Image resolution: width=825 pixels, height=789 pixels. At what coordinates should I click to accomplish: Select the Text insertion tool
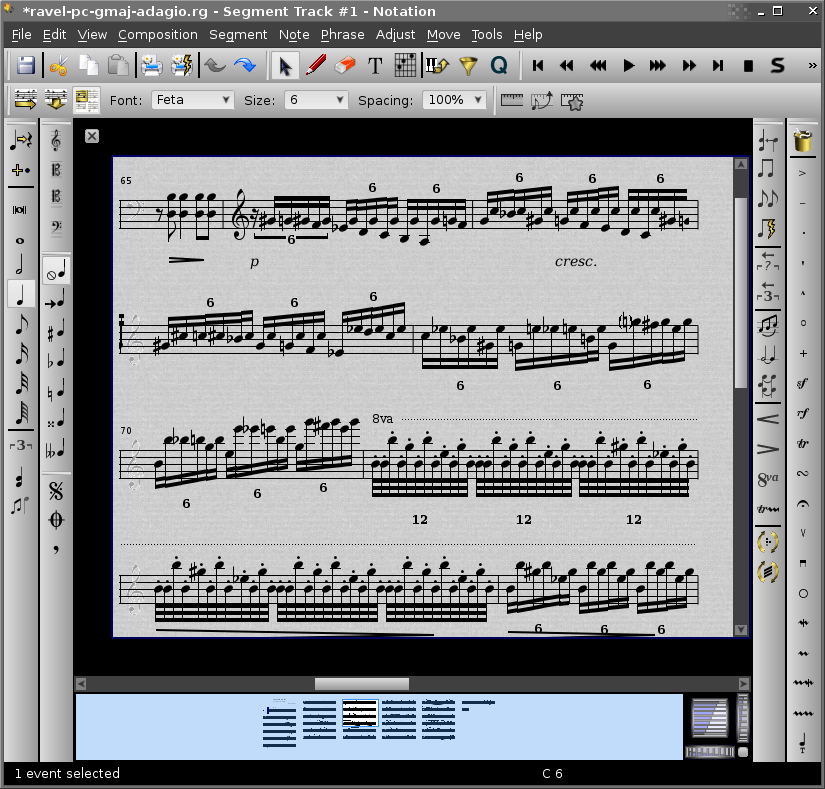click(x=375, y=65)
